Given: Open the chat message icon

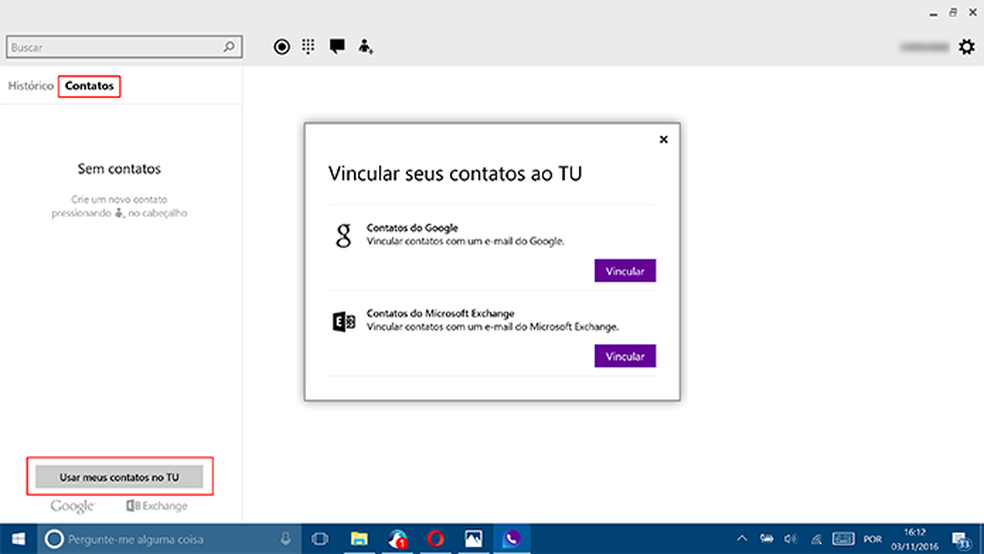Looking at the screenshot, I should click(337, 46).
